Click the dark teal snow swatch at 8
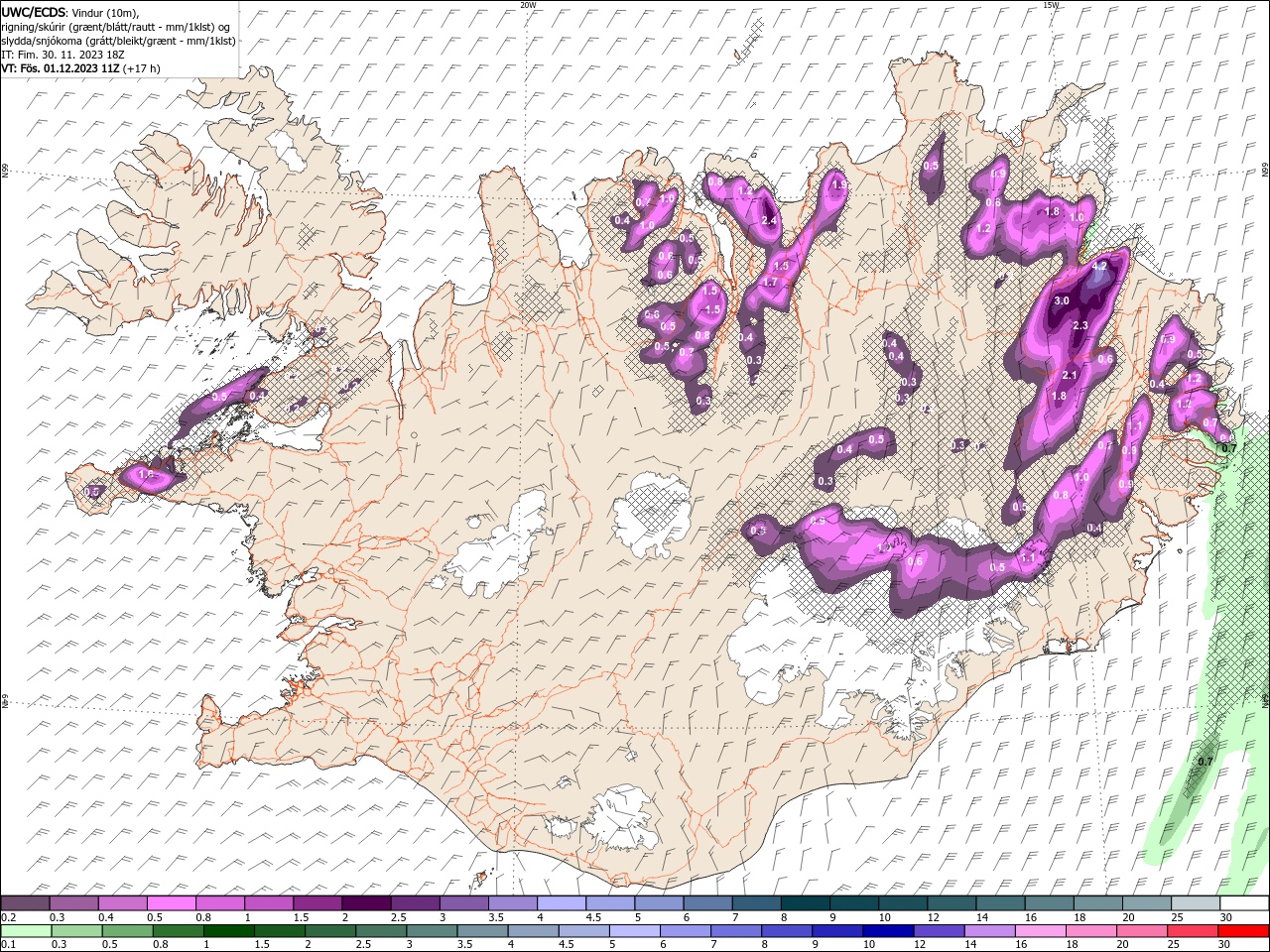1270x952 pixels. click(x=805, y=903)
